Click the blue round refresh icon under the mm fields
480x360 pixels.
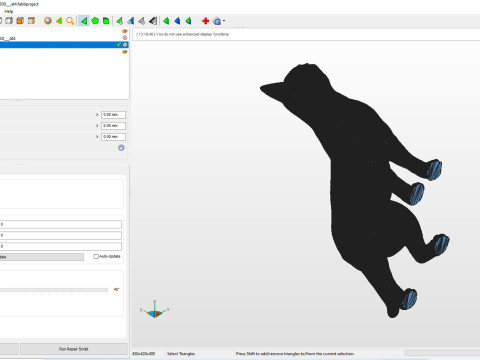[121, 148]
